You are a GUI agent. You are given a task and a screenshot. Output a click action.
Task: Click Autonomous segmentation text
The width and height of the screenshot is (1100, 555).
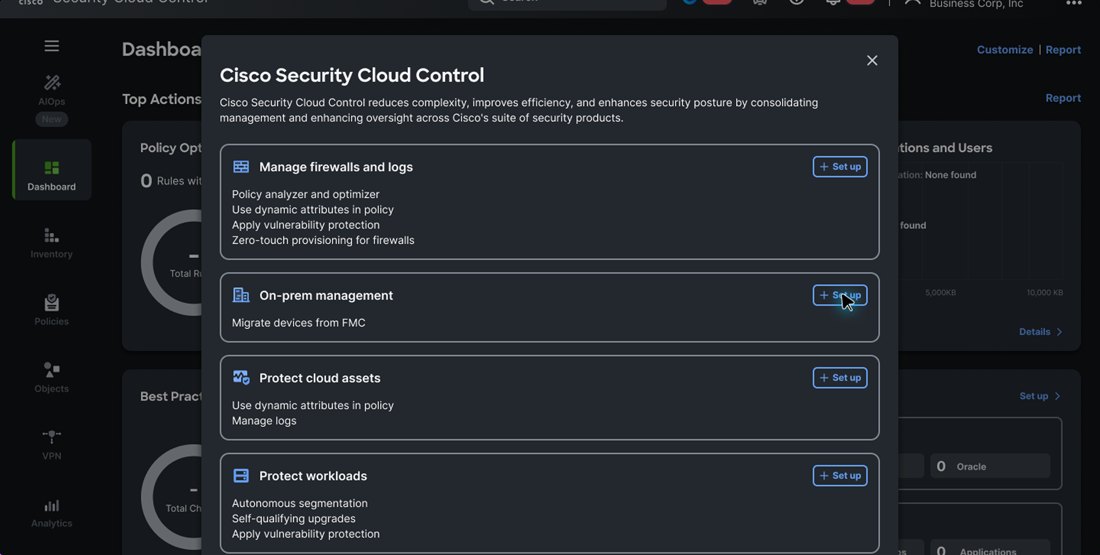click(x=300, y=503)
